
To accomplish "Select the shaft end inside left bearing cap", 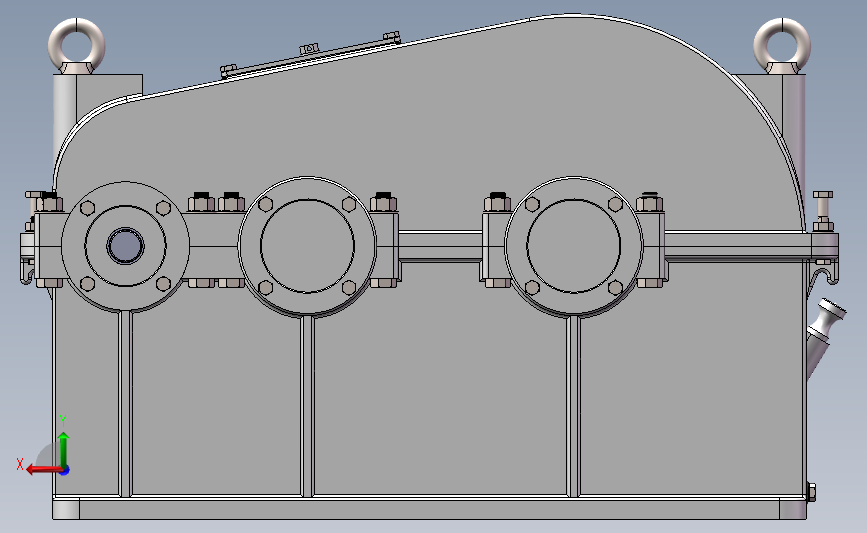I will click(126, 246).
